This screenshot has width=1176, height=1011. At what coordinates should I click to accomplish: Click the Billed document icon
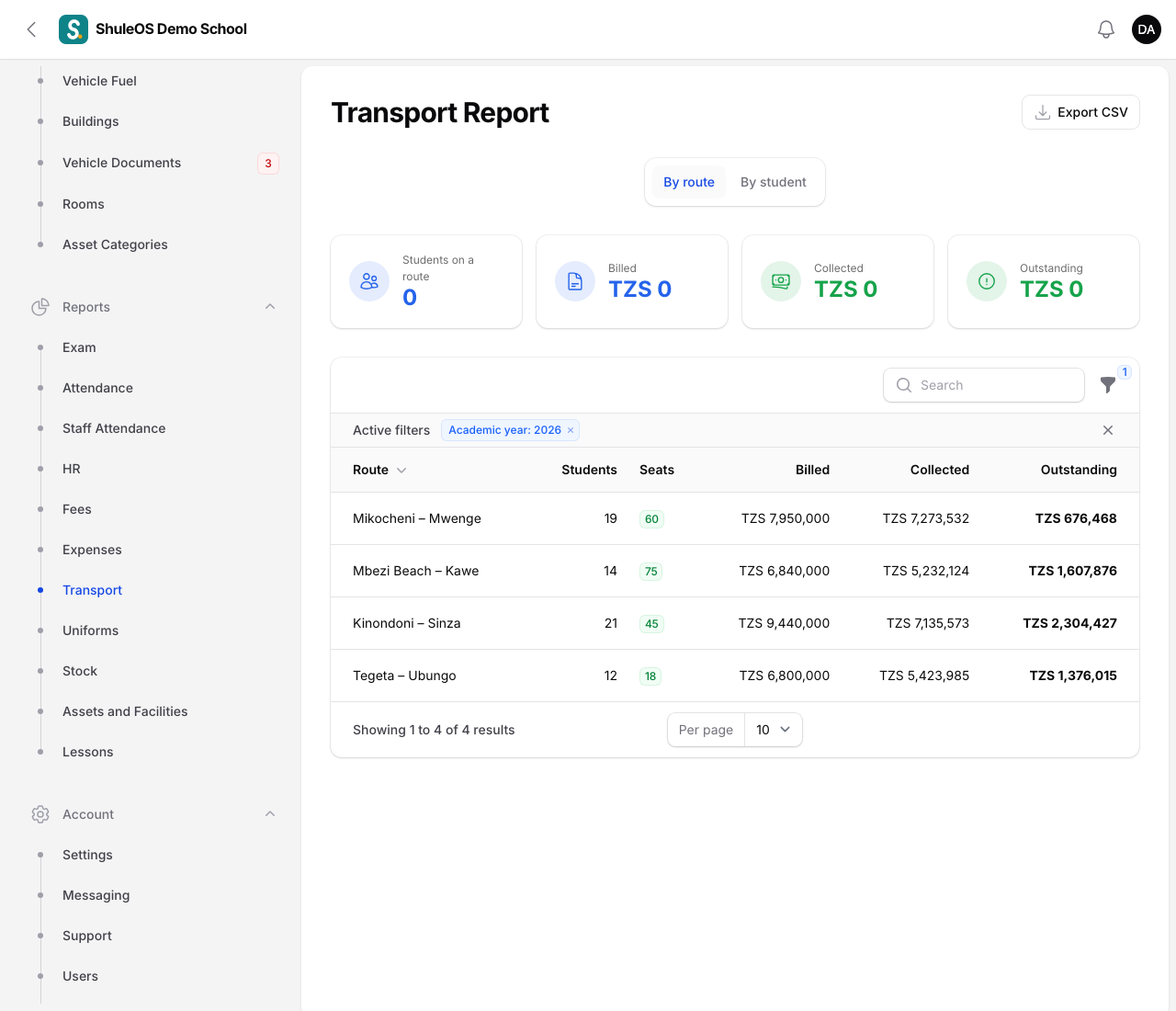click(575, 281)
